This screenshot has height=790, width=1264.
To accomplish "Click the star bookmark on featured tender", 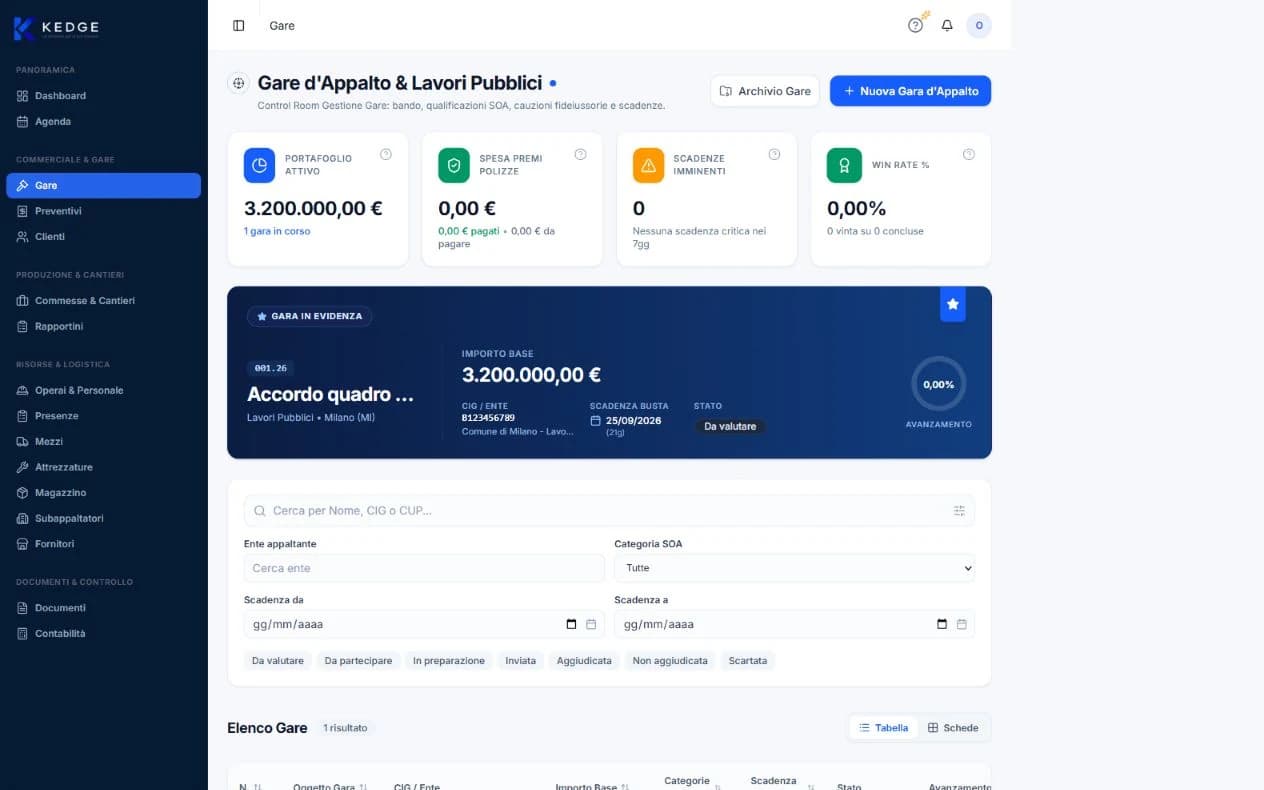I will (x=953, y=304).
